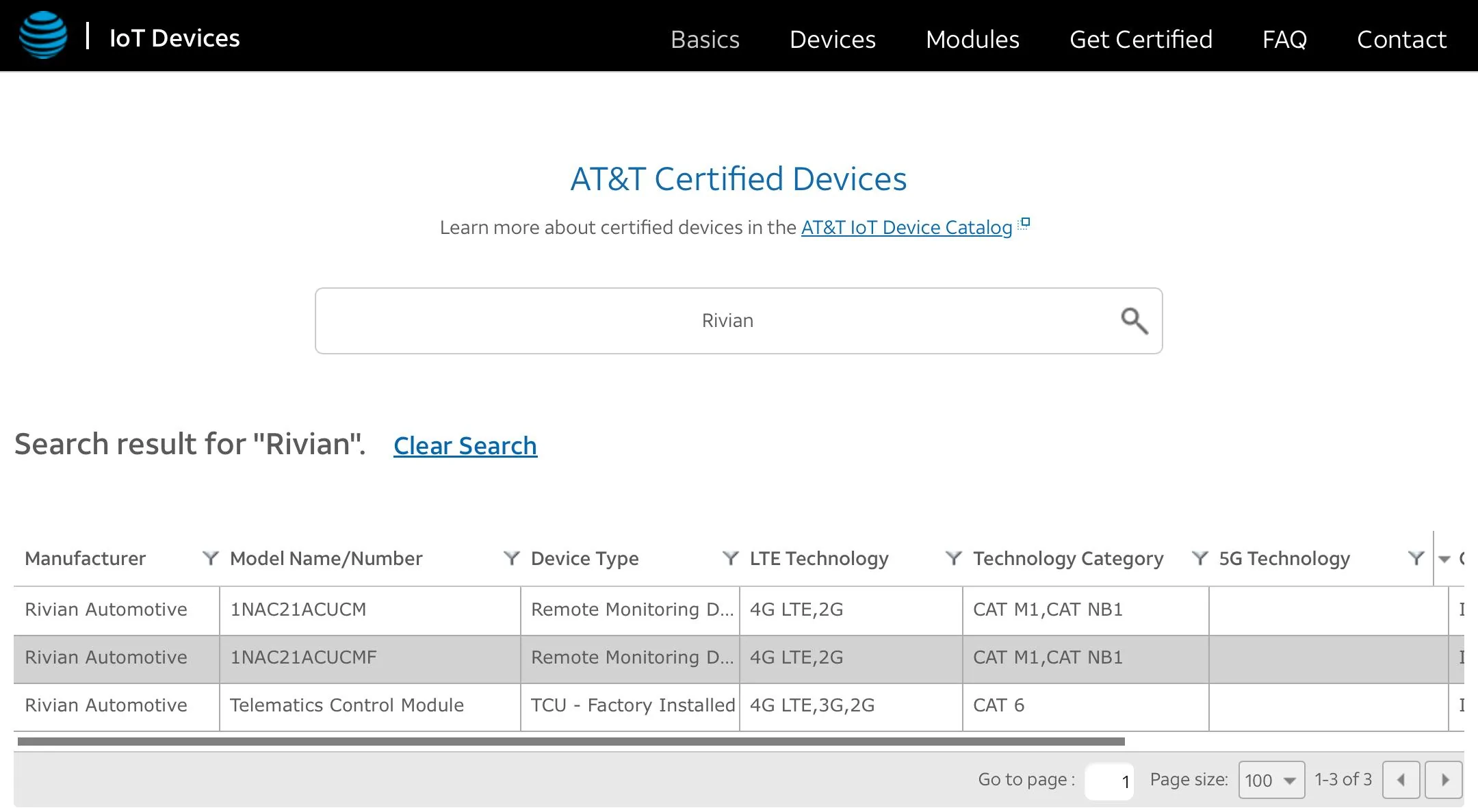This screenshot has height=812, width=1478.
Task: Select the 1NAC21ACUCMF model cell
Action: click(370, 658)
